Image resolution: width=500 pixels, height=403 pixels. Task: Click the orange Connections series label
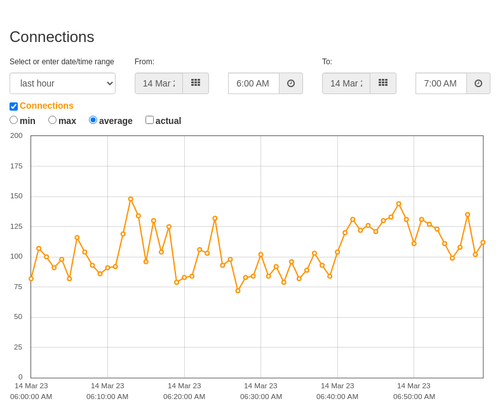(x=46, y=106)
